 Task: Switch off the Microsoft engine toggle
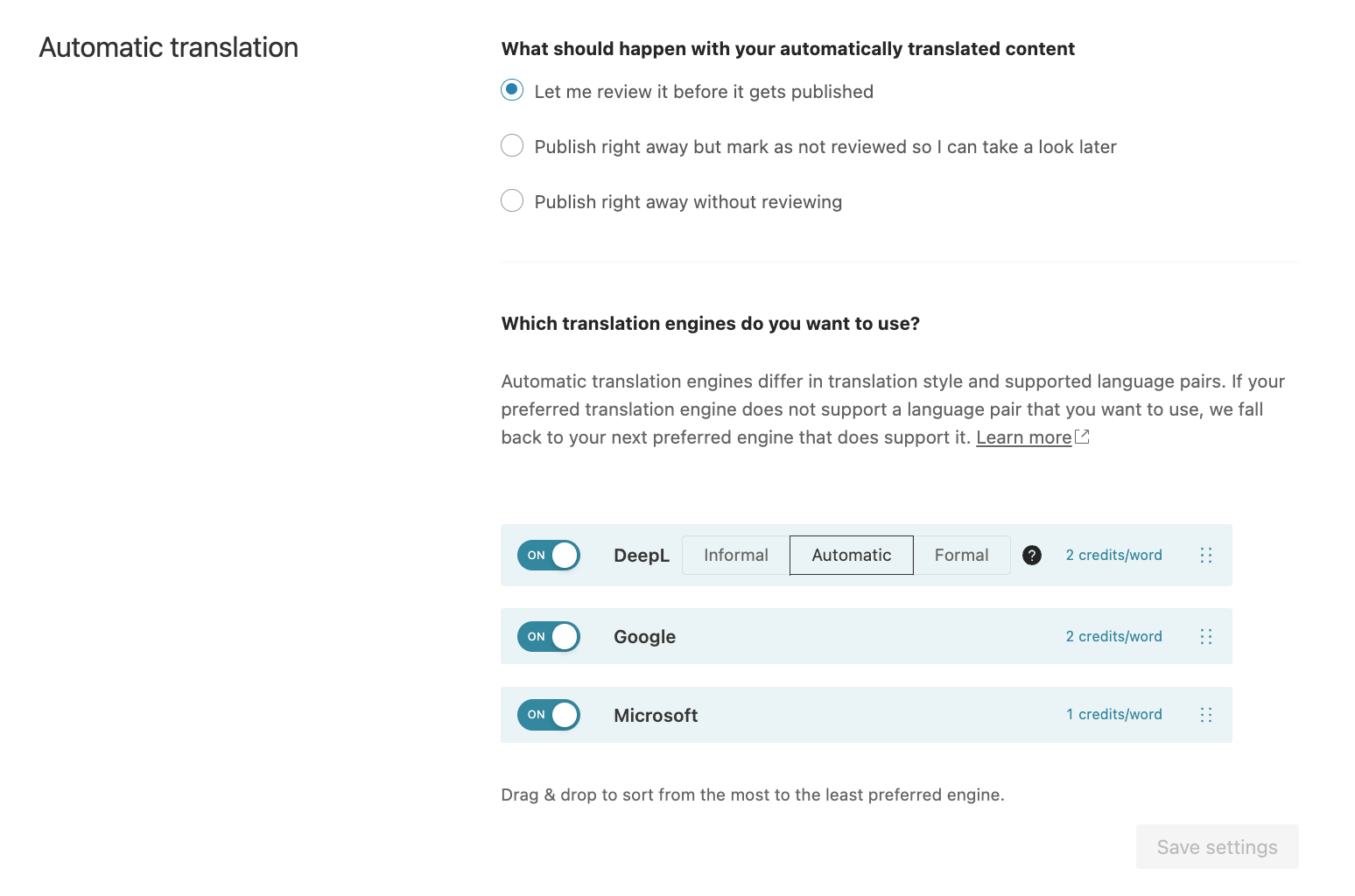(x=549, y=715)
